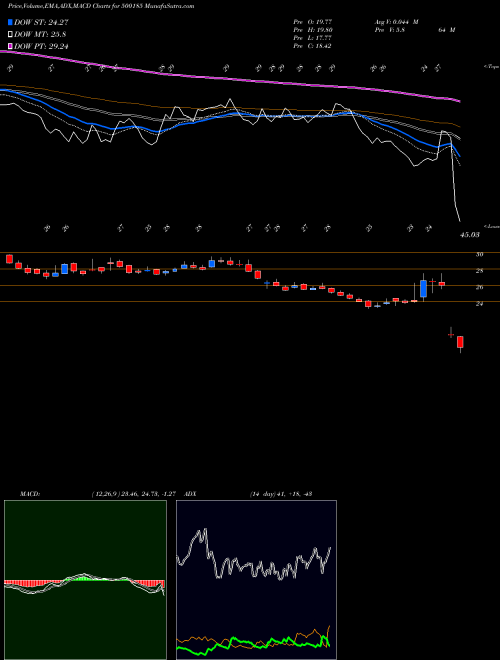
Task: Click the magenta DOW PT legend swatch
Action: [10, 46]
